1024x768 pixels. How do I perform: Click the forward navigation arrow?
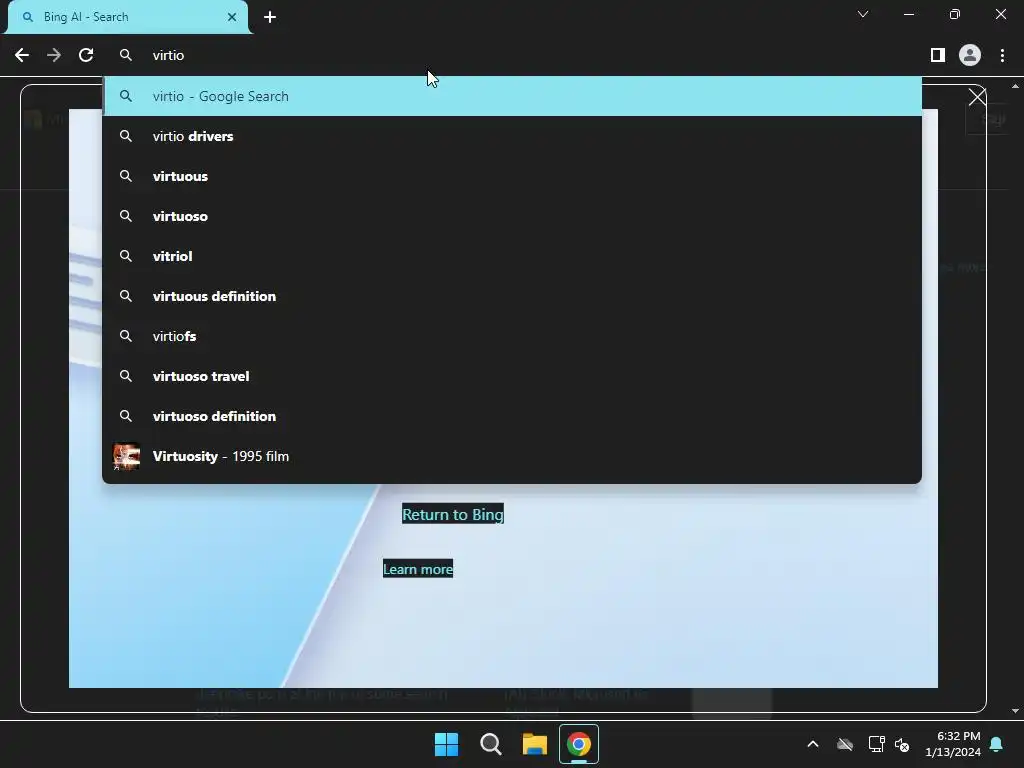[54, 56]
